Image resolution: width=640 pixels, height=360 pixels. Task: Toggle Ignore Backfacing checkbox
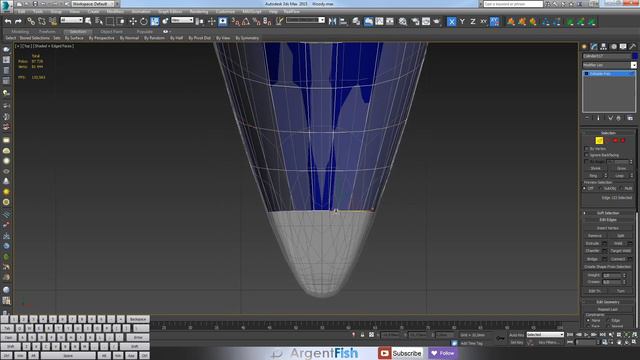[x=587, y=155]
